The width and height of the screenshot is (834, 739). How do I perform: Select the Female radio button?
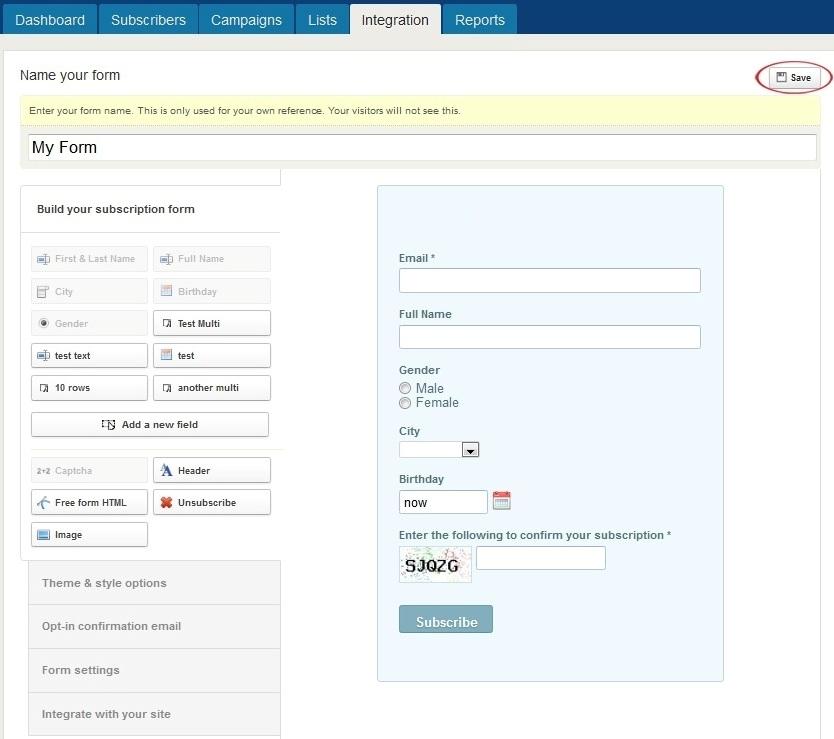click(405, 403)
